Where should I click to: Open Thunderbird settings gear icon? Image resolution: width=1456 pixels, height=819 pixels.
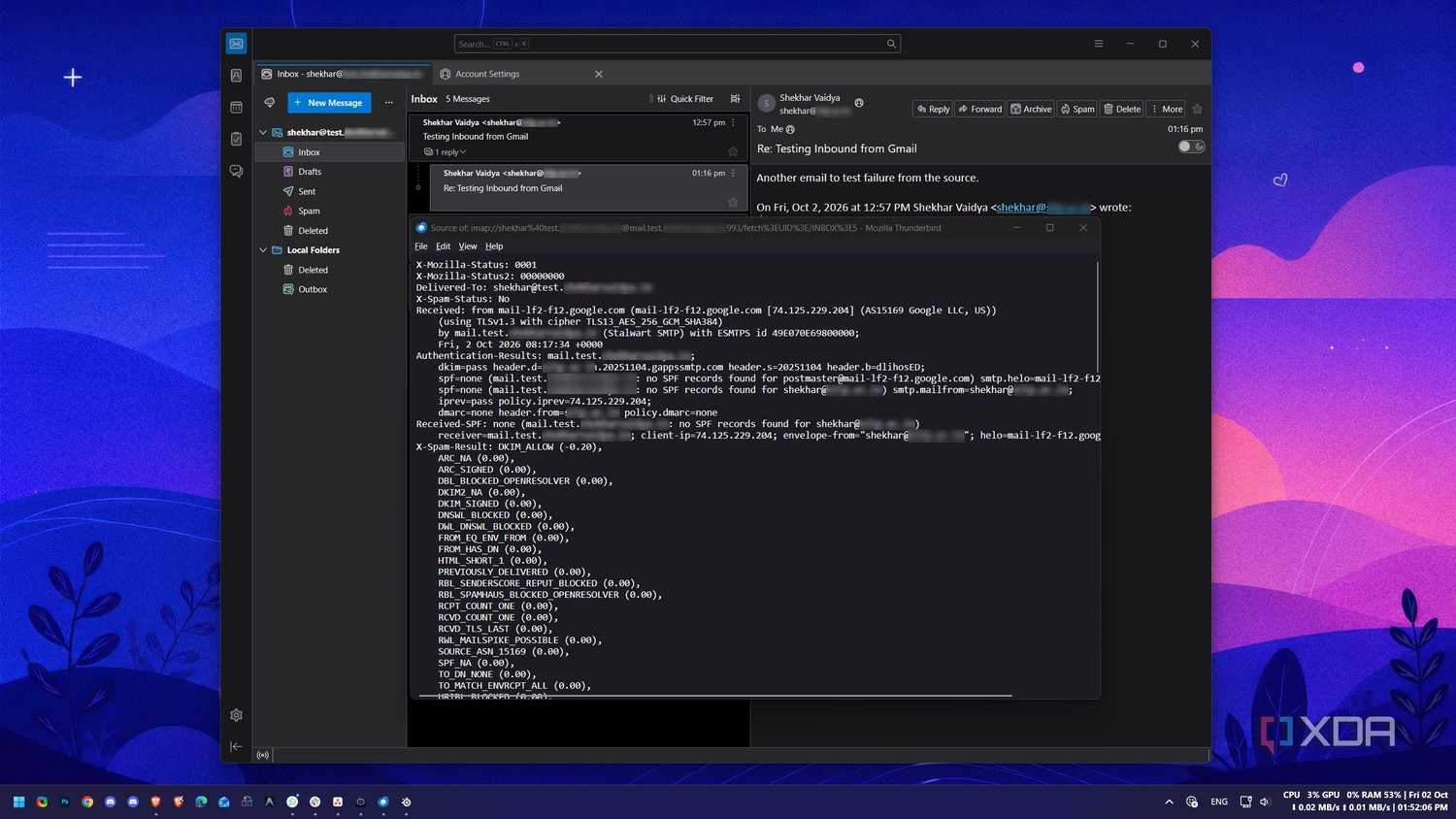pos(236,715)
